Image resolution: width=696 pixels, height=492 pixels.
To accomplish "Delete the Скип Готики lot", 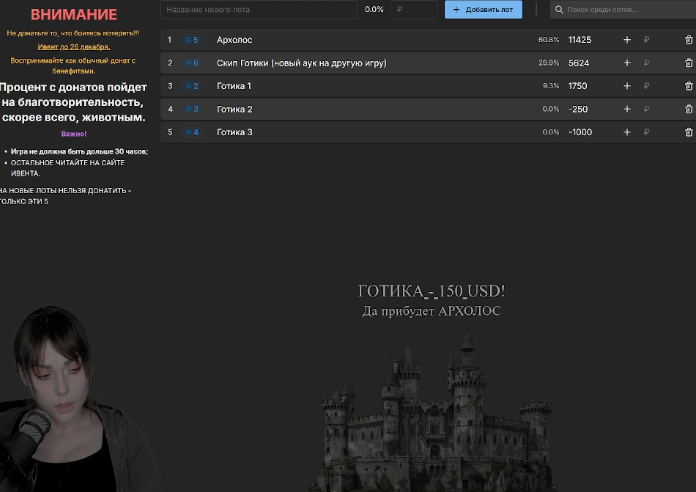I will 688,63.
